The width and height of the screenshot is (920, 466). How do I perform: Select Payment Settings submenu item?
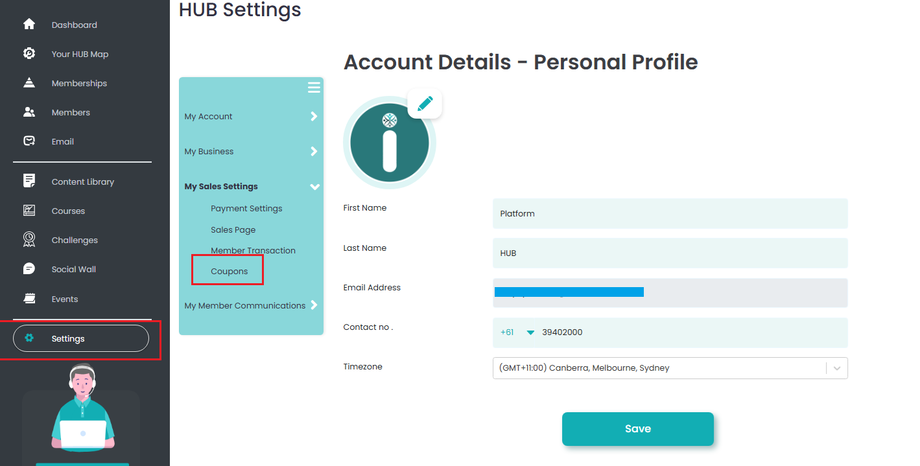coord(246,209)
